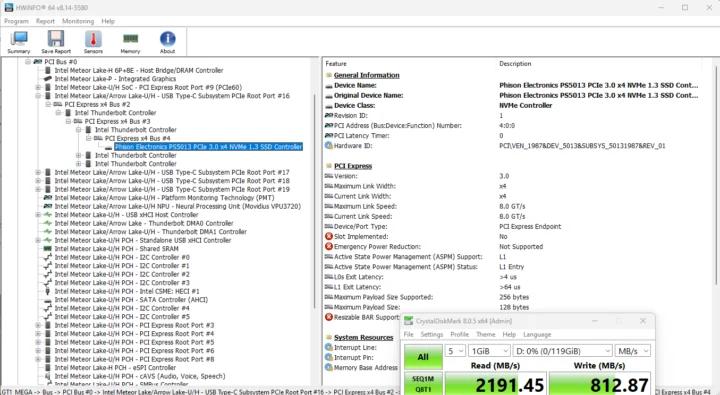720x395 pixels.
Task: Open the Summary toolbar icon
Action: [x=19, y=42]
